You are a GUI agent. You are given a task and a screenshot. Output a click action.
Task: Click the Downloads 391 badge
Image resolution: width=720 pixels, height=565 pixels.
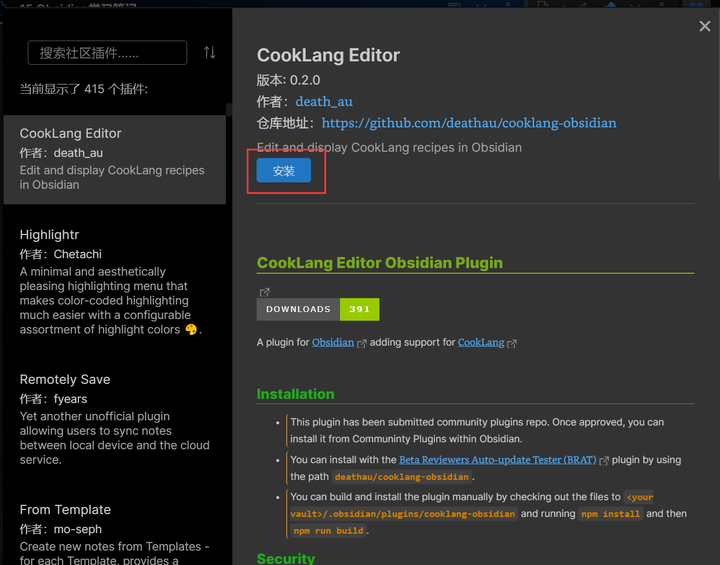318,309
